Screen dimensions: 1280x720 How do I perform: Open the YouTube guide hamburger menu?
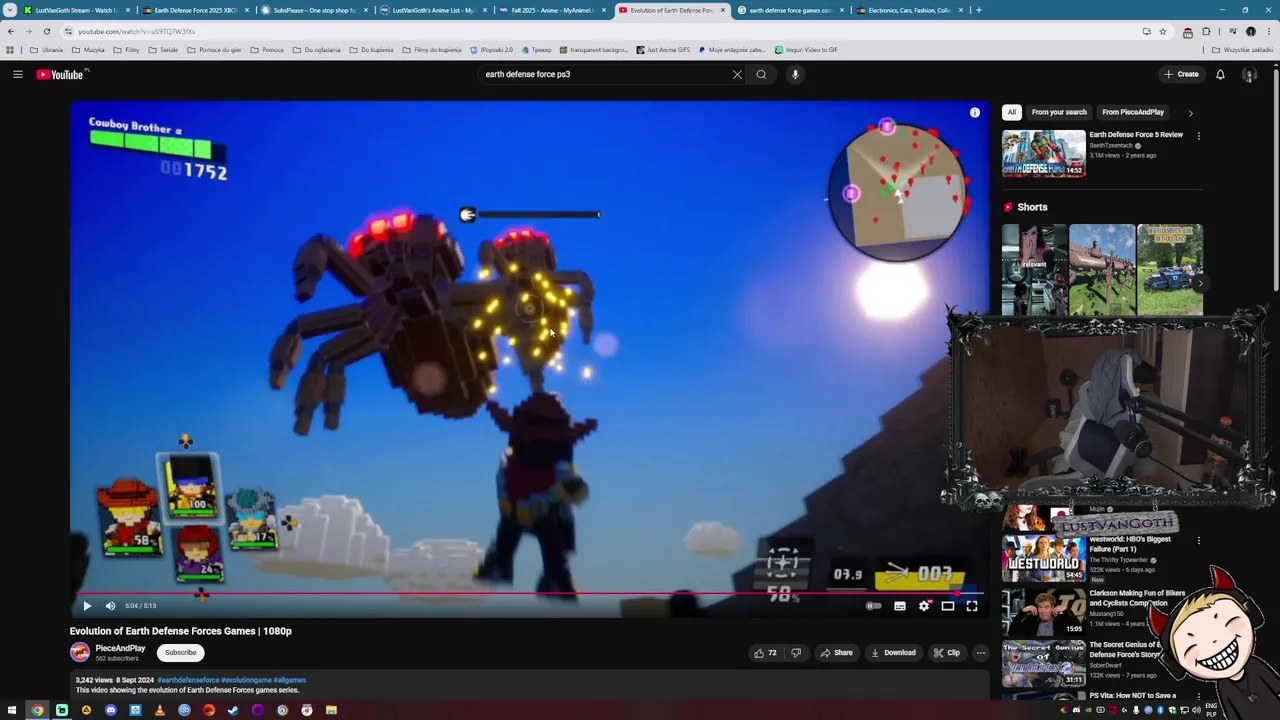tap(18, 74)
